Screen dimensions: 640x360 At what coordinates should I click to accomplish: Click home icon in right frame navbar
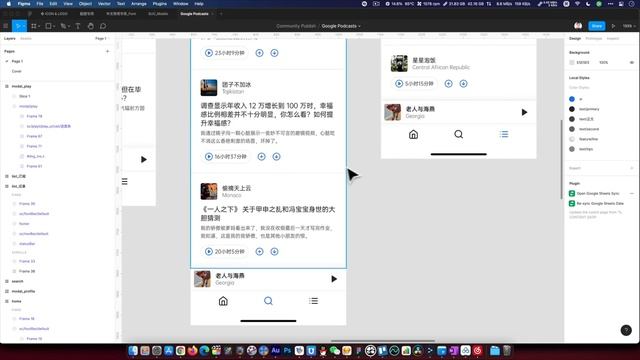tap(413, 134)
